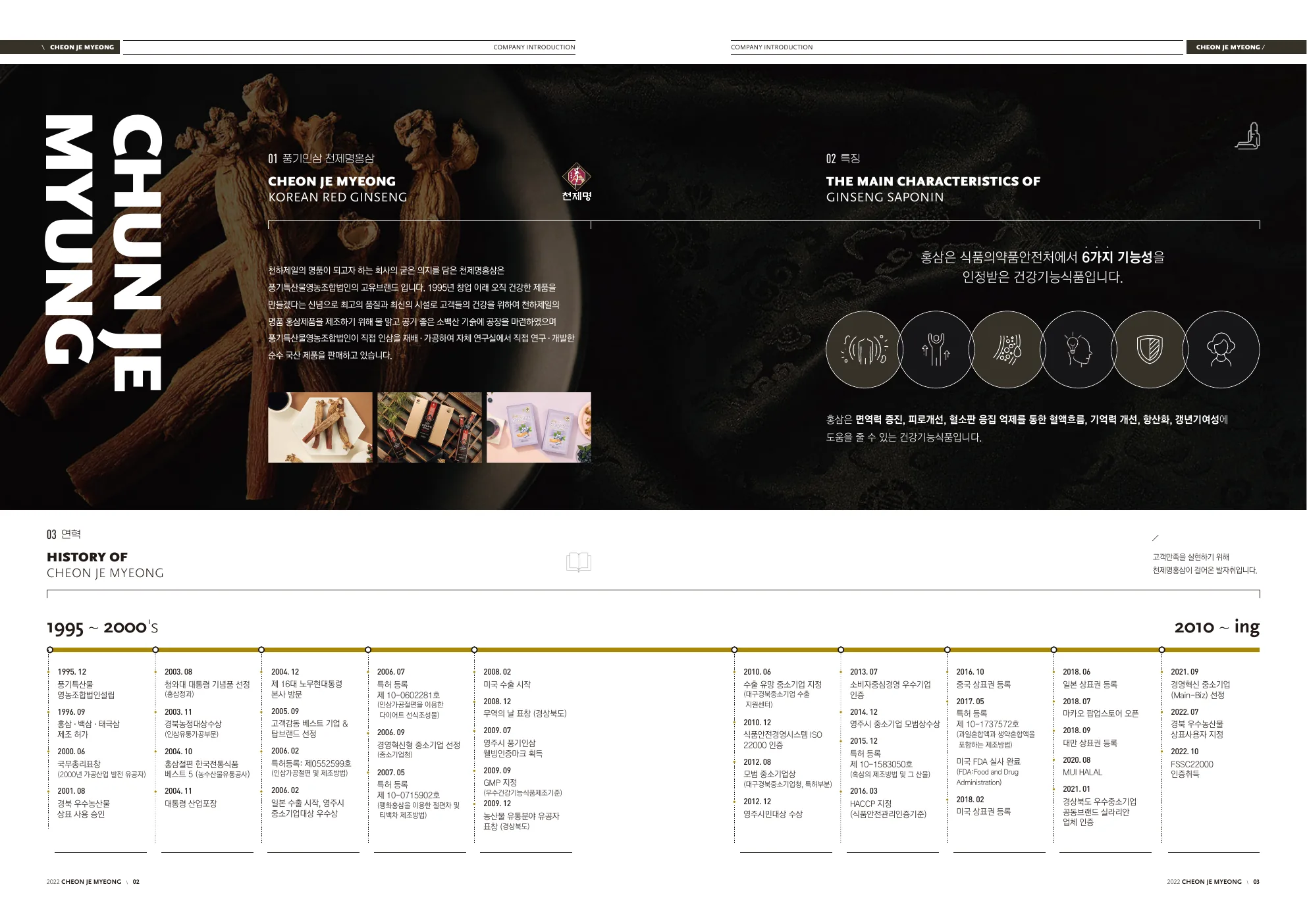Viewport: 1307px width, 924px height.
Task: Click the '2010 ~ ing' era heading
Action: tap(1217, 627)
